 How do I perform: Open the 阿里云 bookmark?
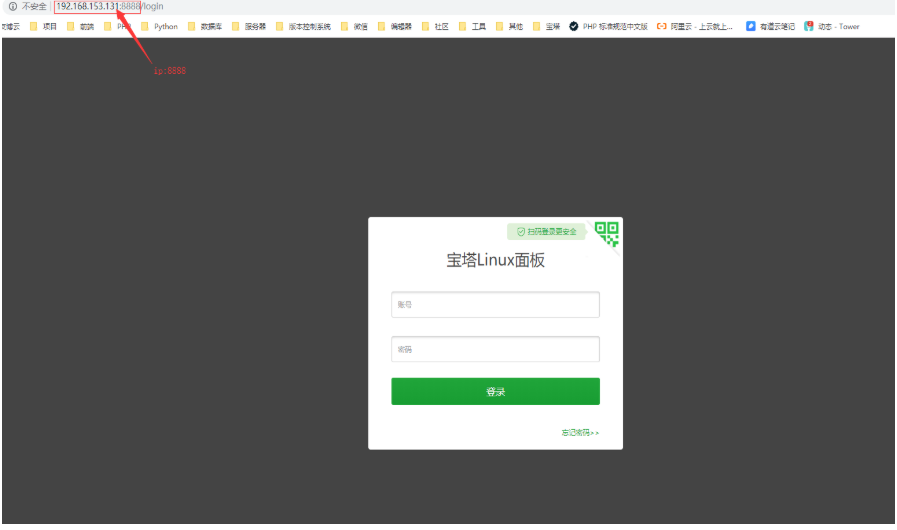point(695,26)
